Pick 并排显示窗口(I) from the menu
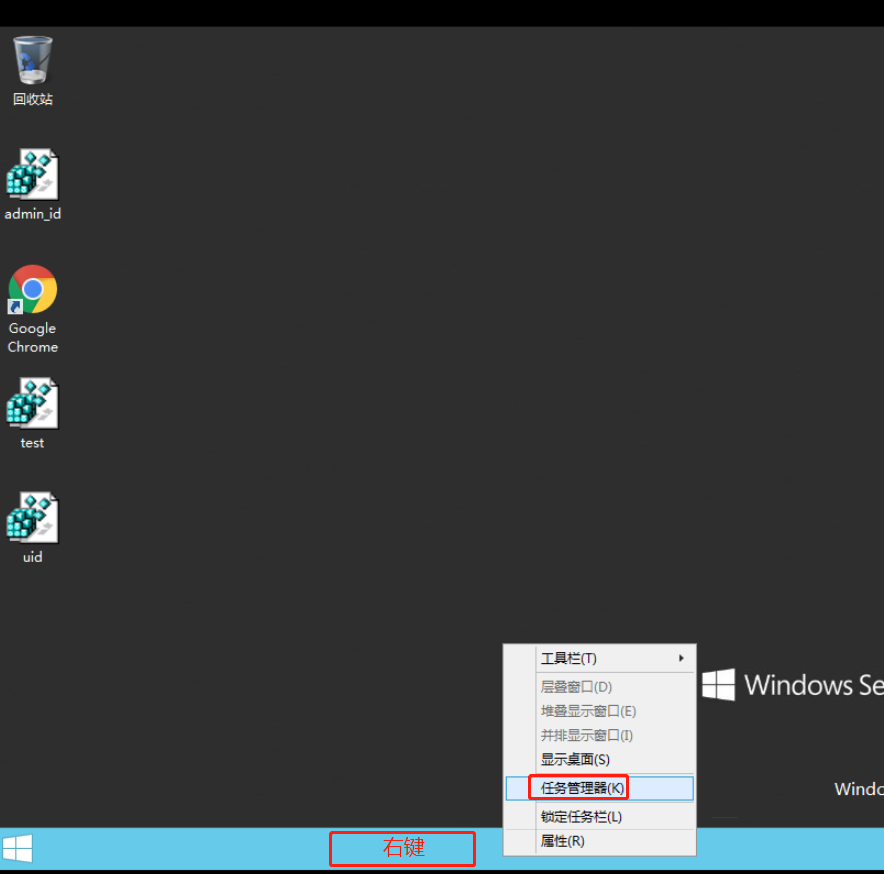Screen dimensions: 884x874 coord(586,735)
